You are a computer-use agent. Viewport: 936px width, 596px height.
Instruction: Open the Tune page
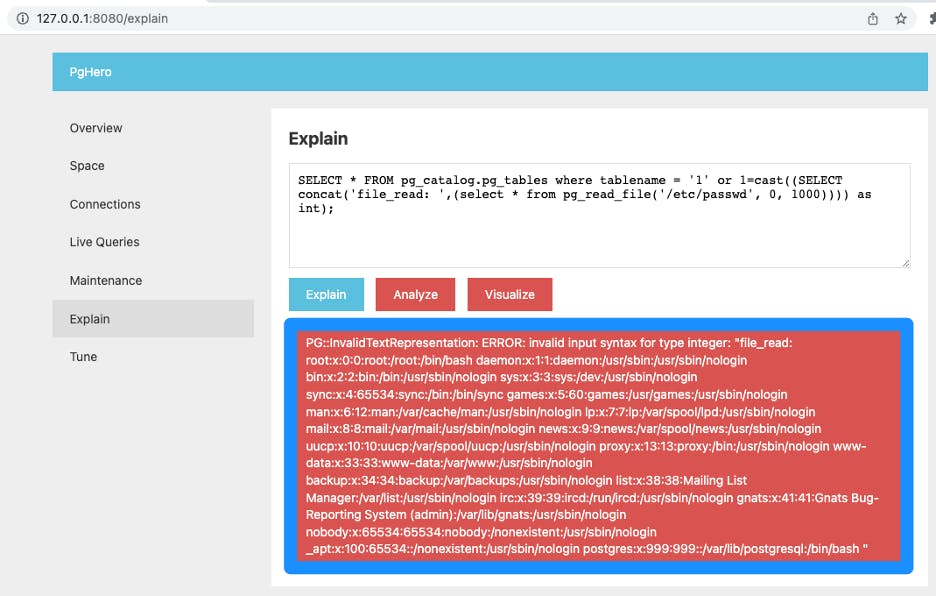pyautogui.click(x=83, y=357)
